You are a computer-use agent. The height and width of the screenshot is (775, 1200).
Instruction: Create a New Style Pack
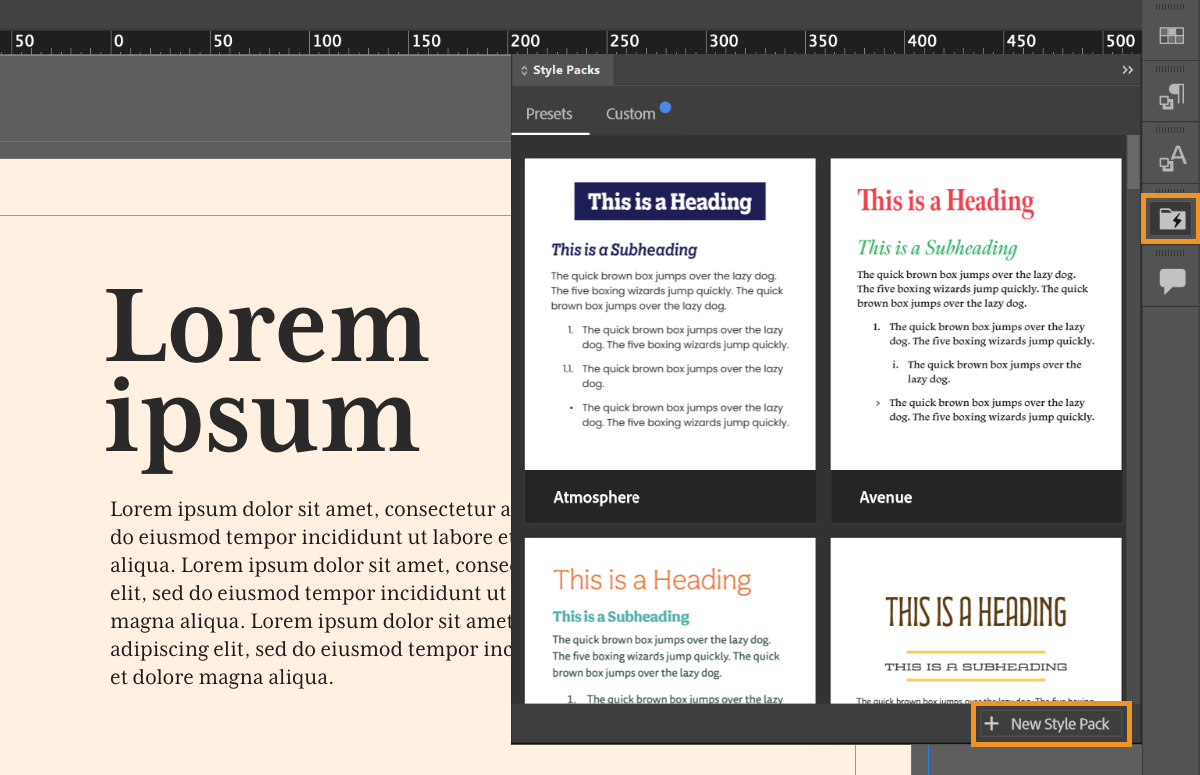pos(1051,723)
